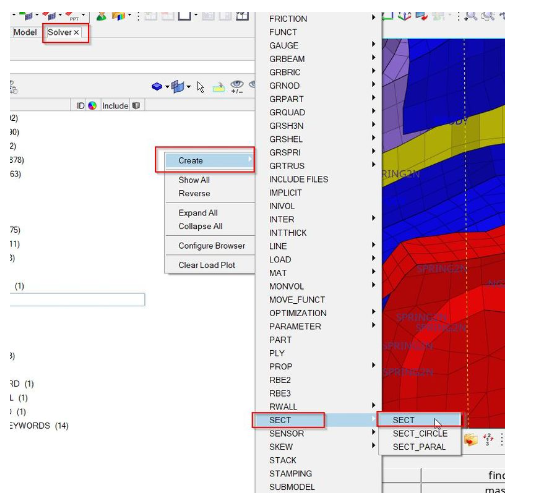This screenshot has width=537, height=500.
Task: Select SECT_CIRCLE from the submenu
Action: coord(420,434)
